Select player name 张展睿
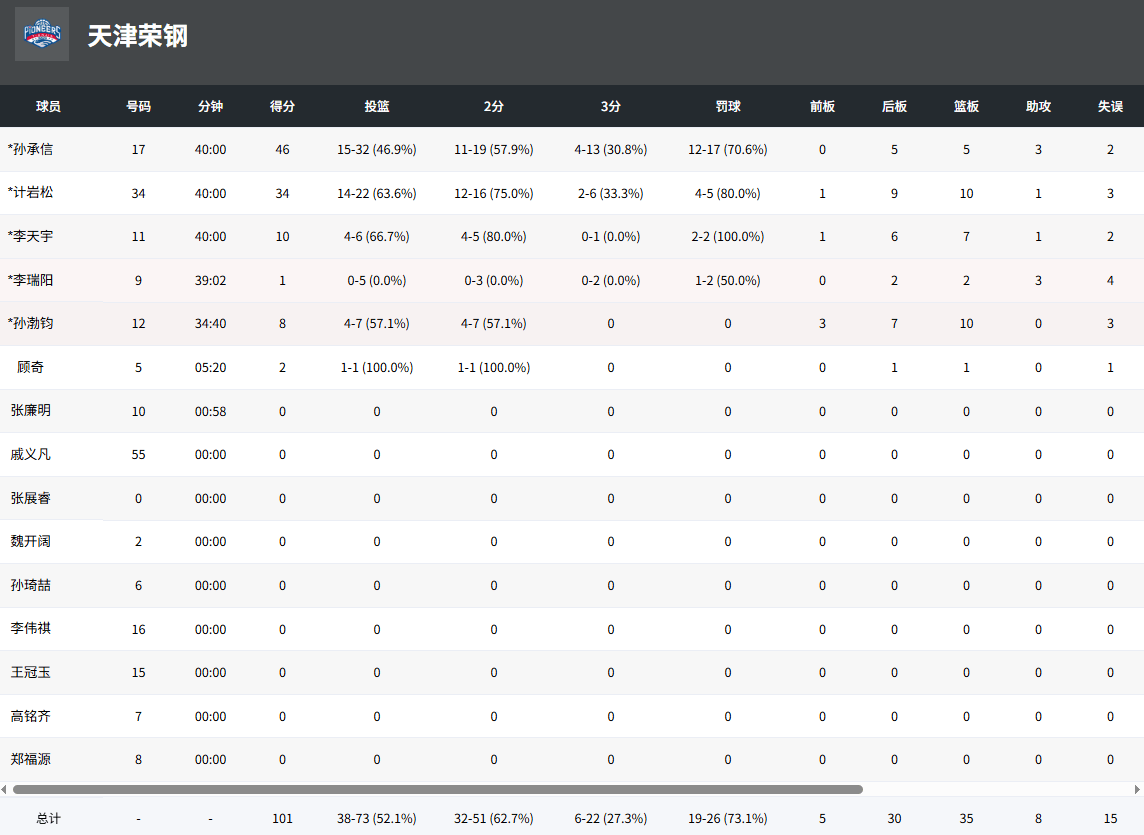This screenshot has height=835, width=1144. (30, 498)
